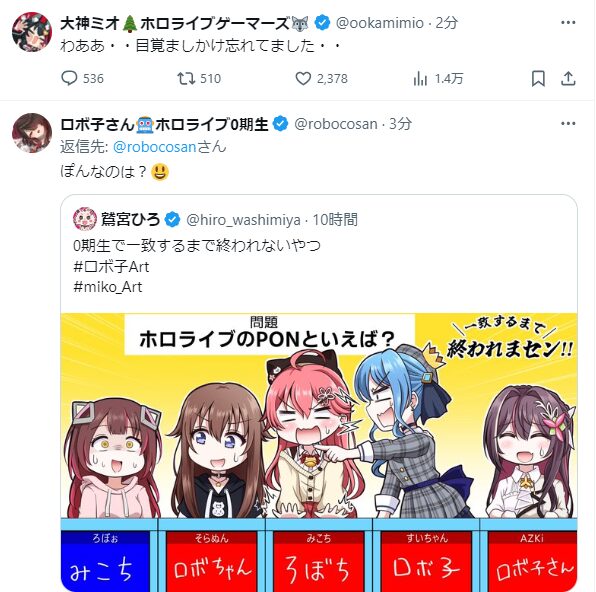Open the quoted tweet's PON quiz illustration

tap(319, 452)
